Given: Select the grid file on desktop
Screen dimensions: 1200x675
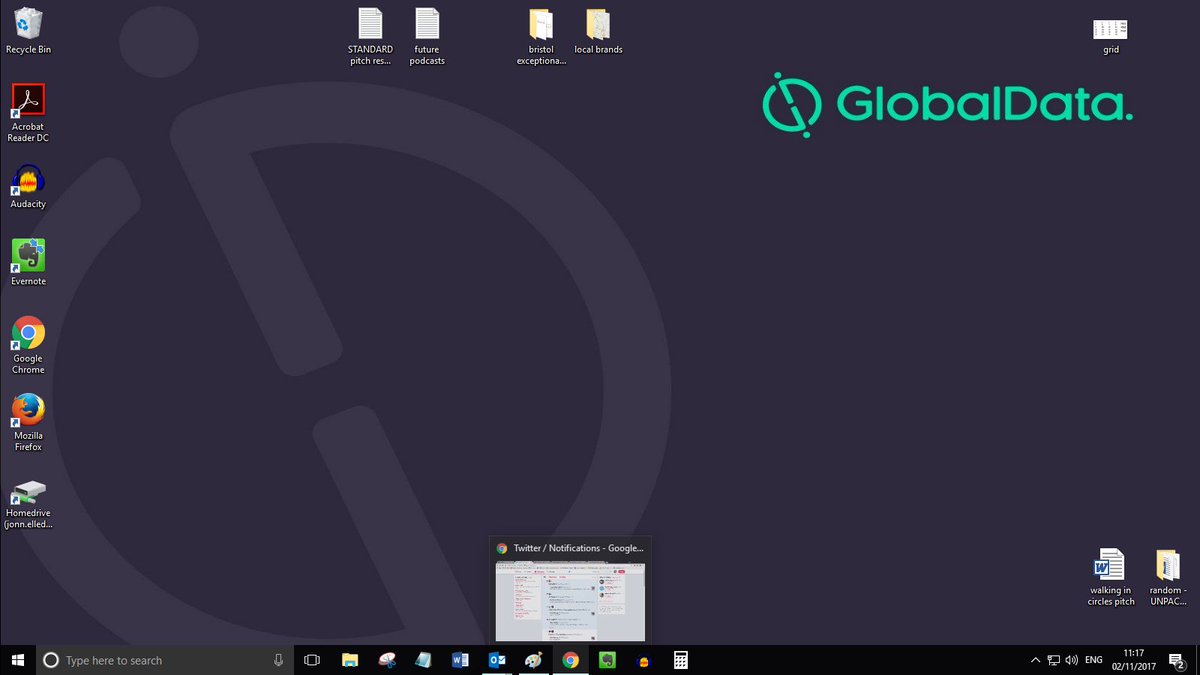Looking at the screenshot, I should point(1110,35).
